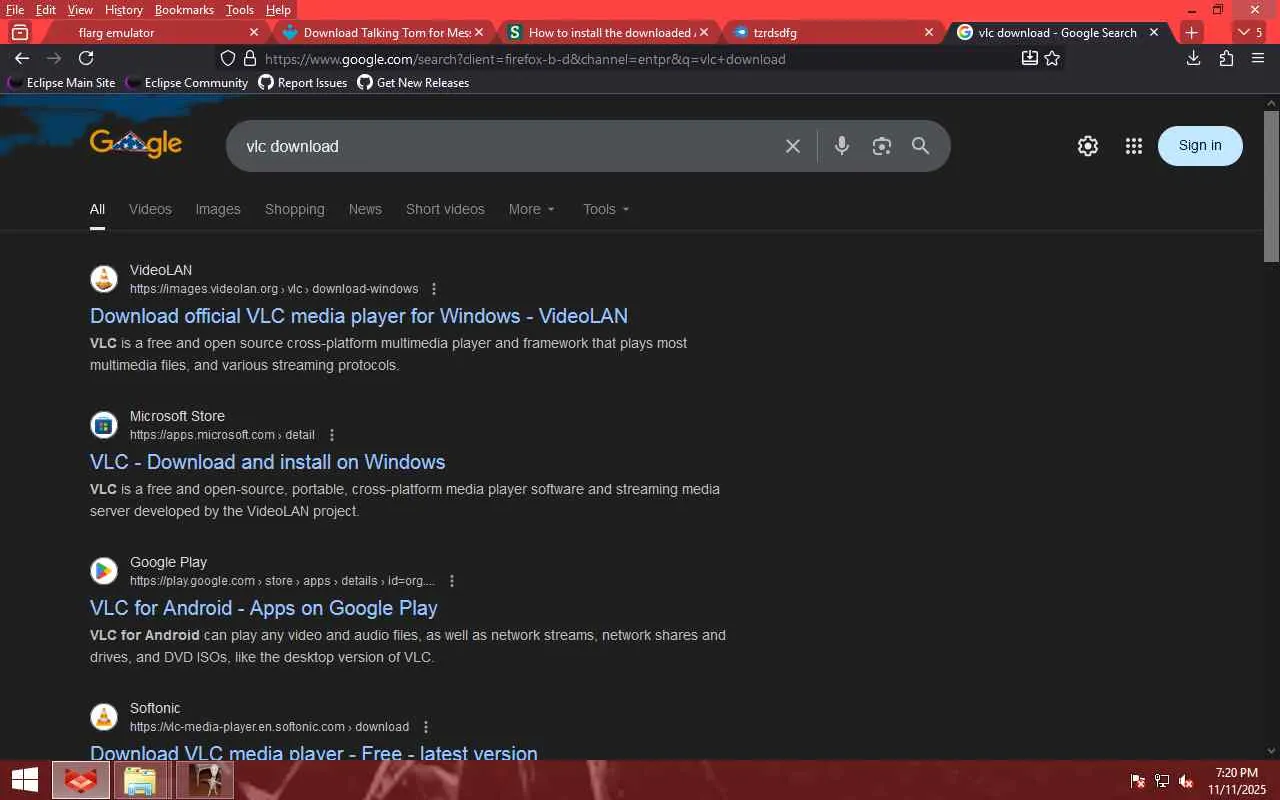Click the Google logo
This screenshot has width=1280, height=800.
[136, 143]
